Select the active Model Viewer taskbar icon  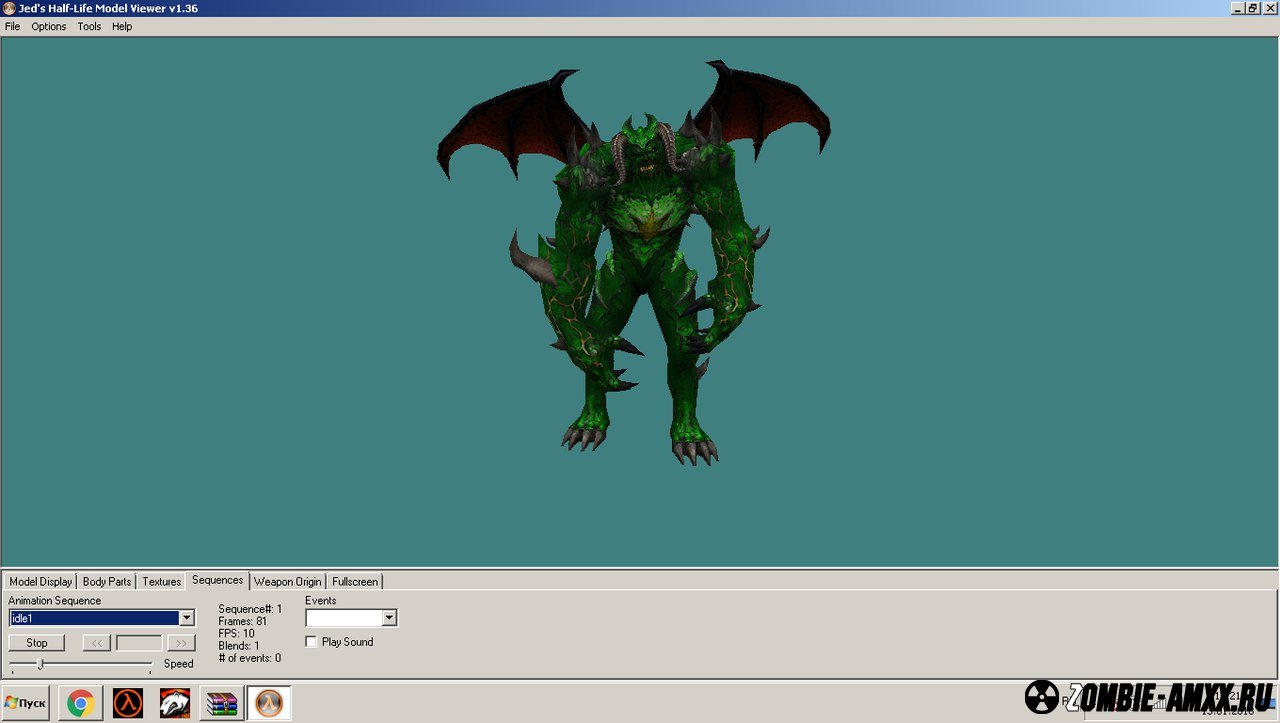(x=269, y=704)
